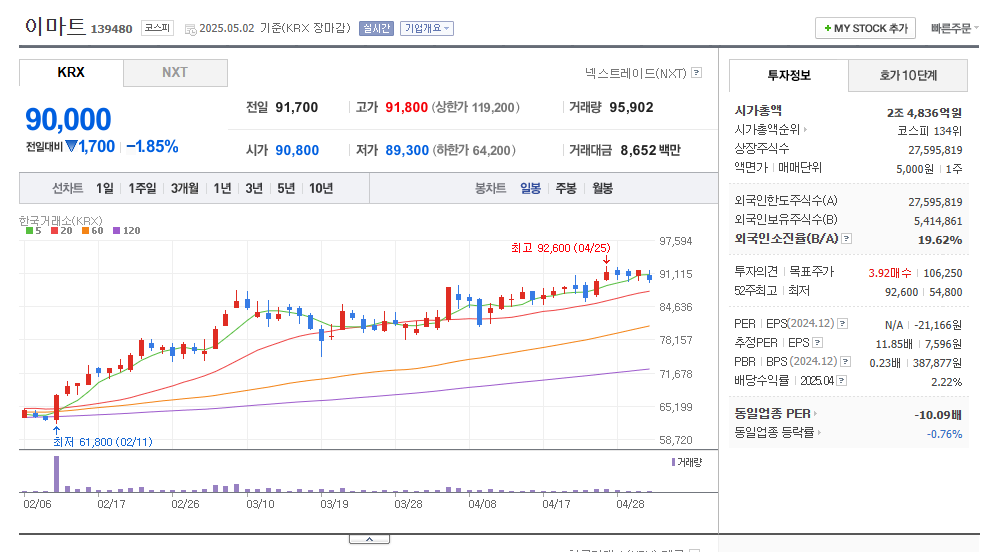Click the 20-day moving average legend marker
The image size is (992, 552).
point(54,231)
